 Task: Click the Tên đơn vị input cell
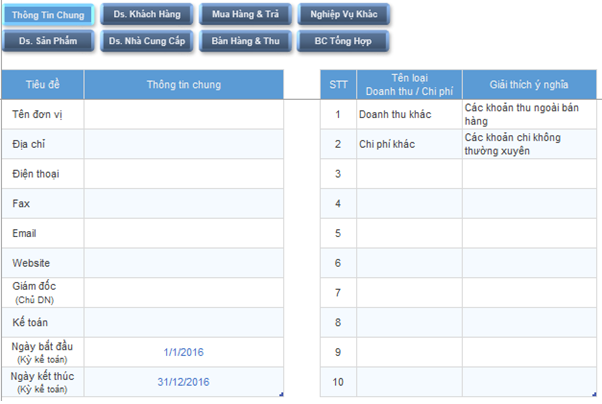(183, 114)
